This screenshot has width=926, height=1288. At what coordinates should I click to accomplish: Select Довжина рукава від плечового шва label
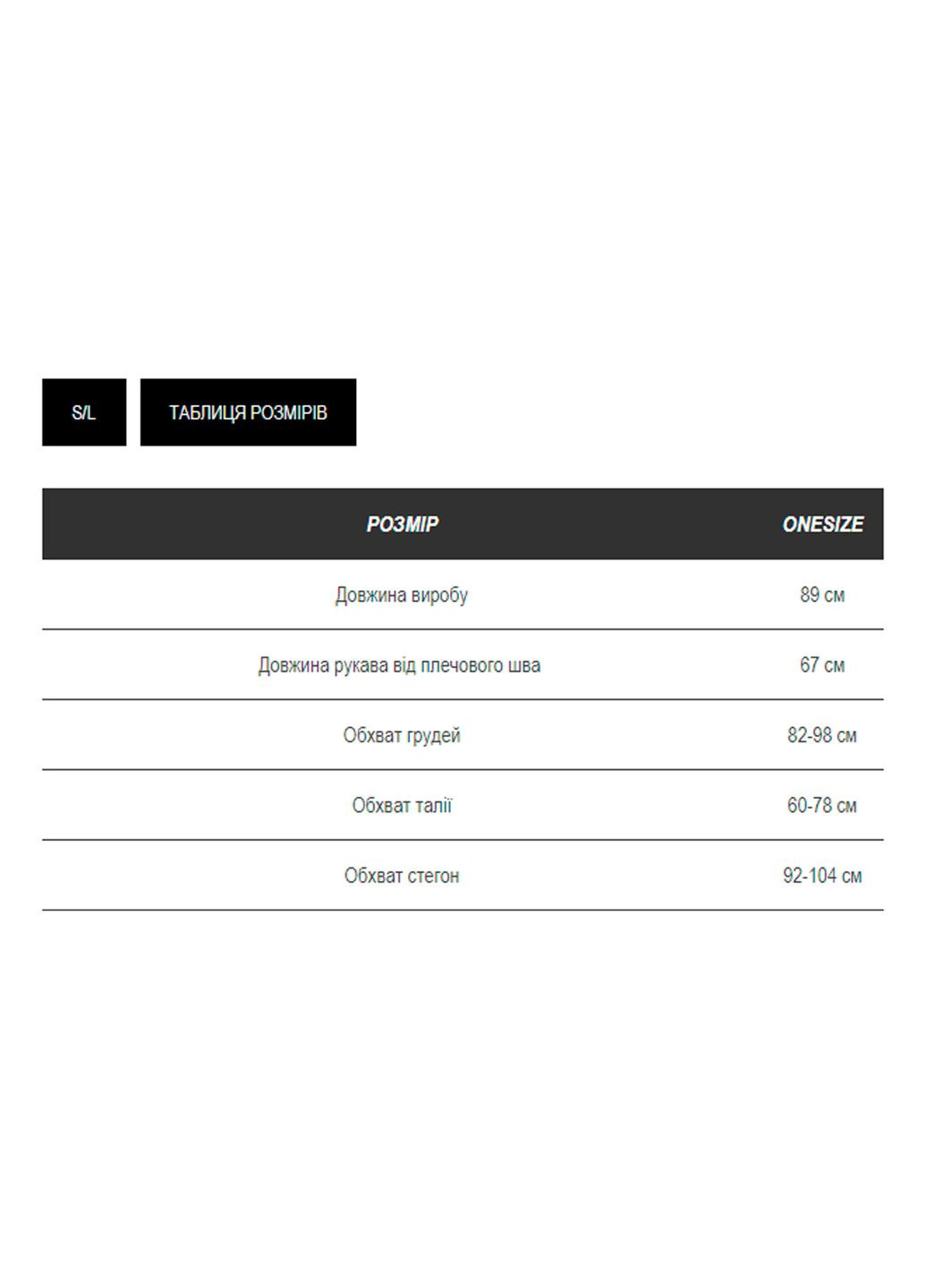[399, 665]
